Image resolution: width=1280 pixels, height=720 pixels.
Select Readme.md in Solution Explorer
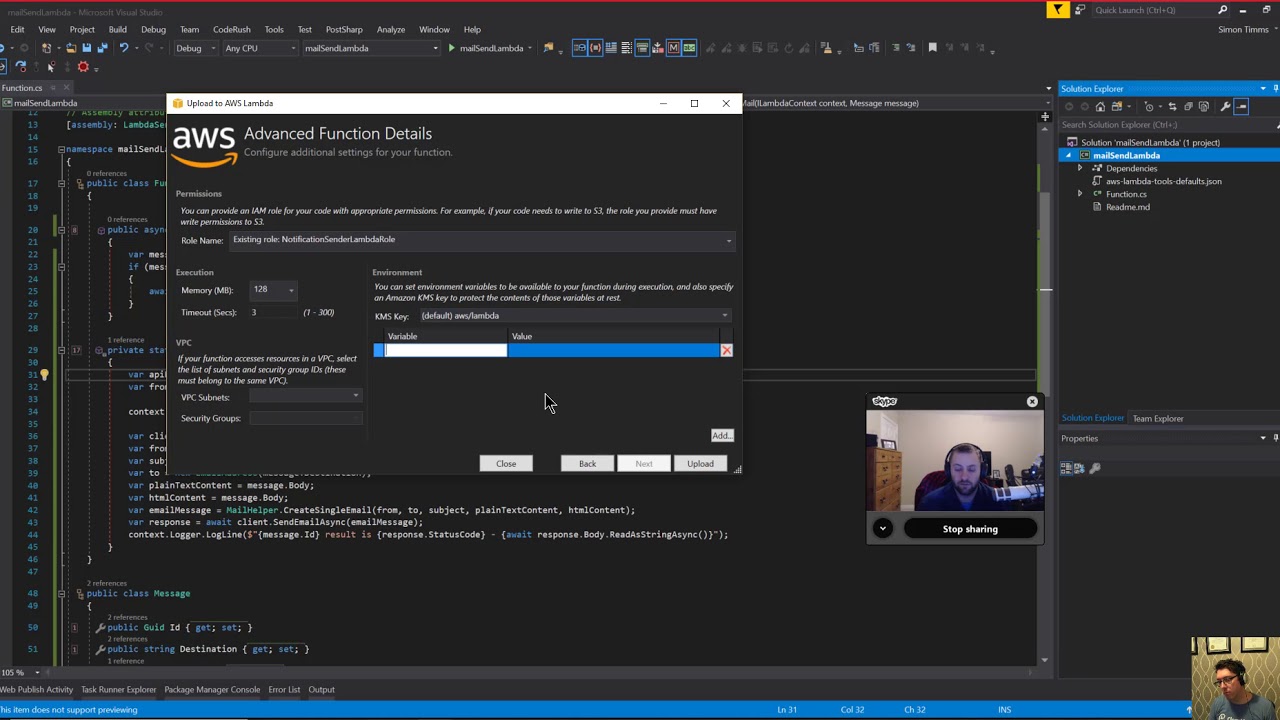pos(1128,207)
